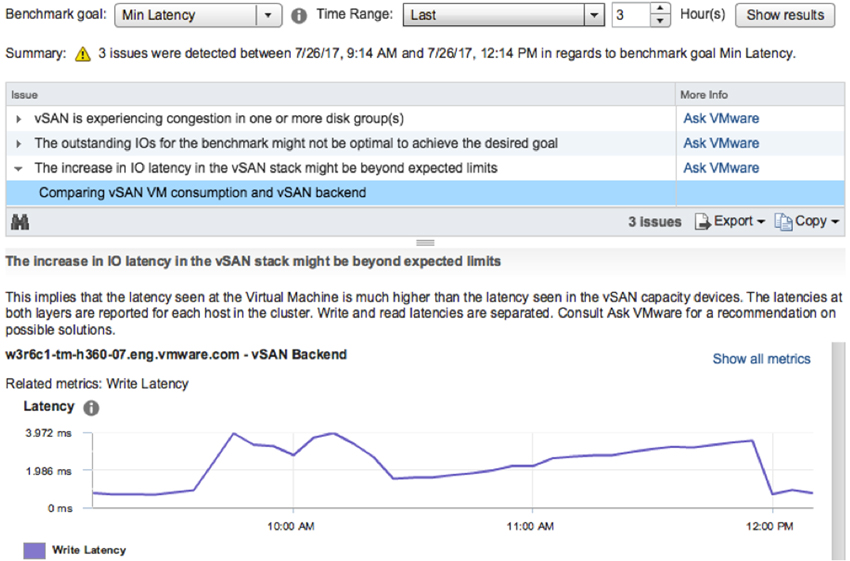Click the 10:00 AM axis label
850x561 pixels.
pos(291,526)
